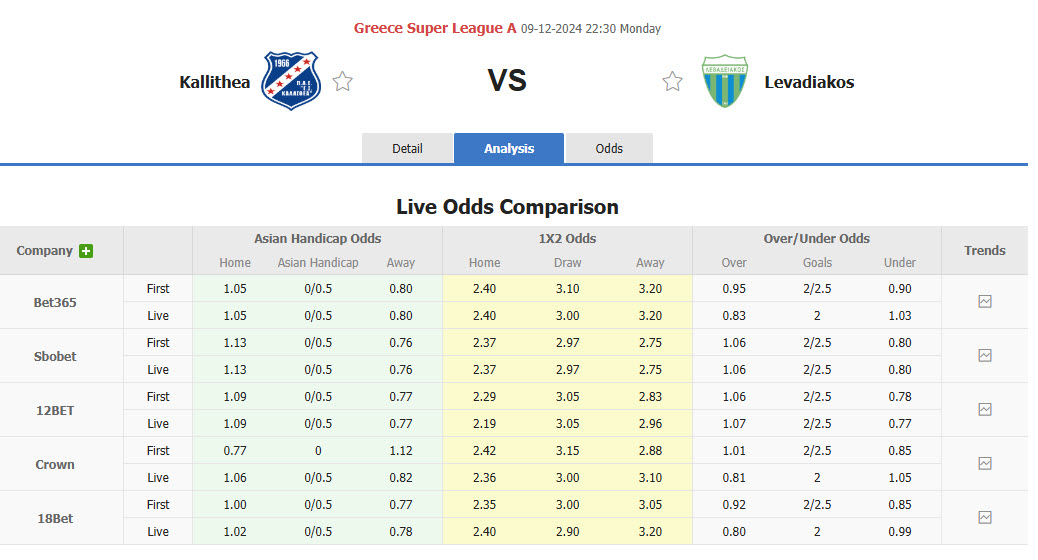Click the Levadiakos team name
Viewport: 1038px width, 560px height.
coord(809,82)
